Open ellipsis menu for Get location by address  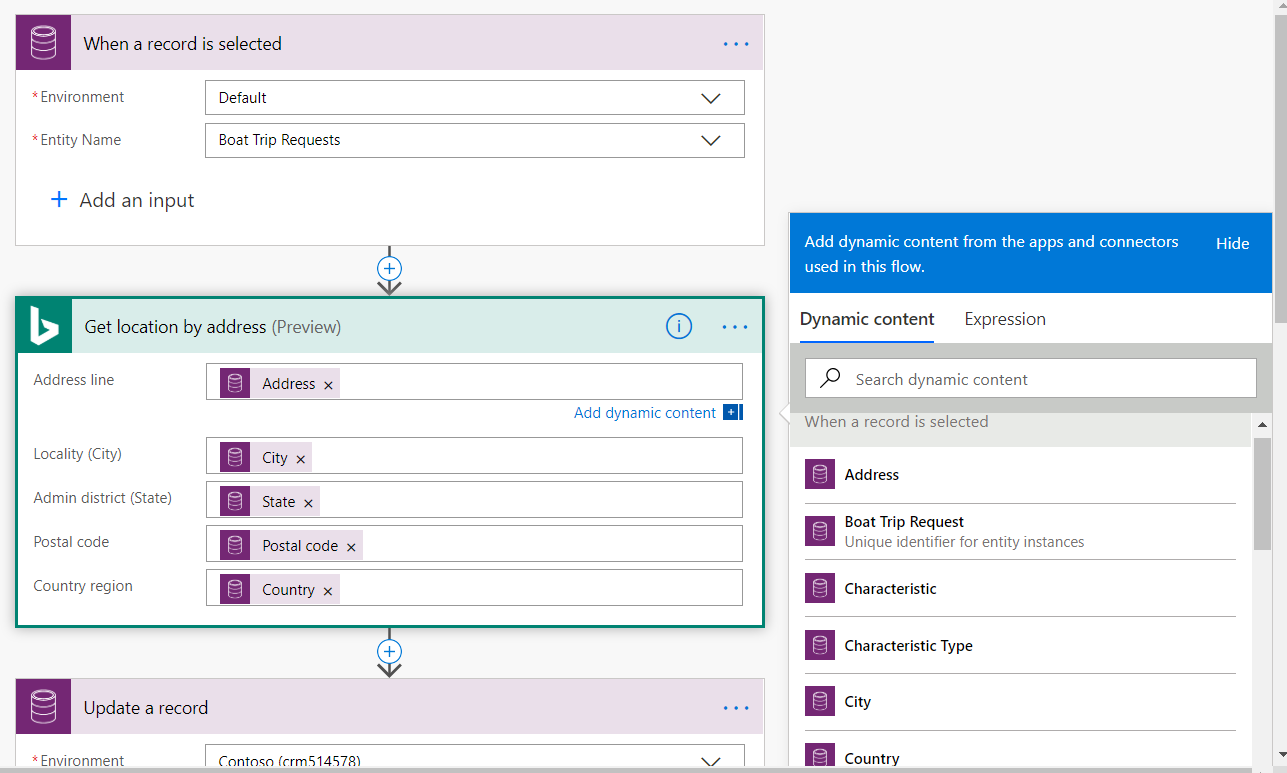(x=735, y=327)
